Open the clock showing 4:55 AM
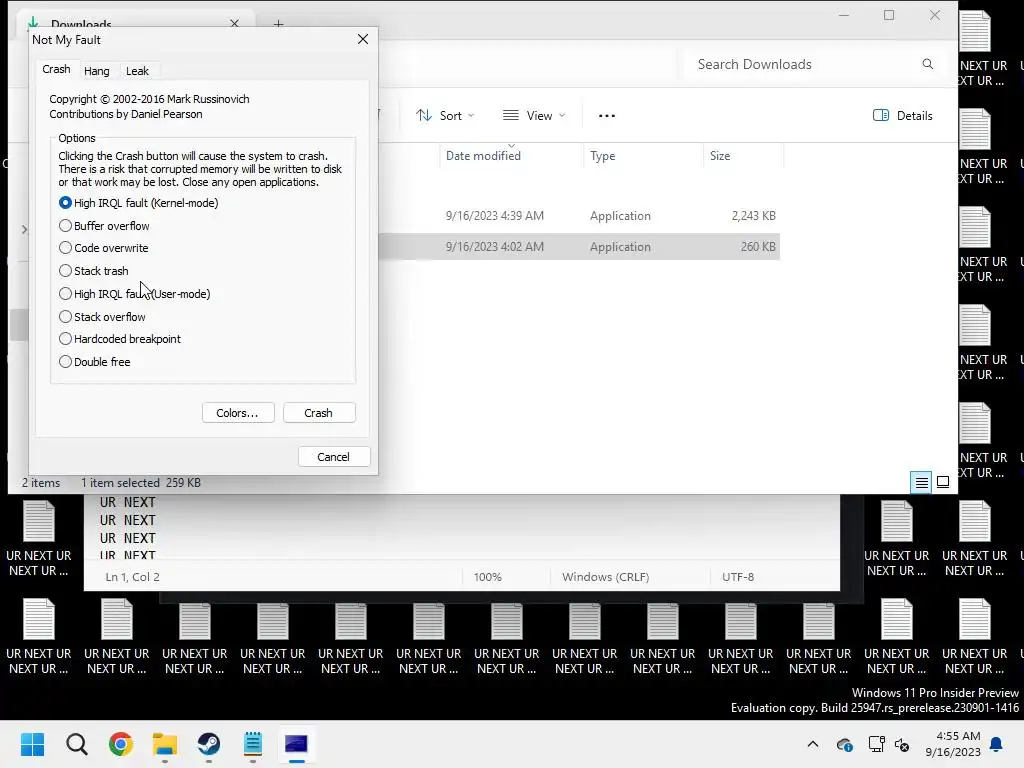1024x768 pixels. click(953, 744)
